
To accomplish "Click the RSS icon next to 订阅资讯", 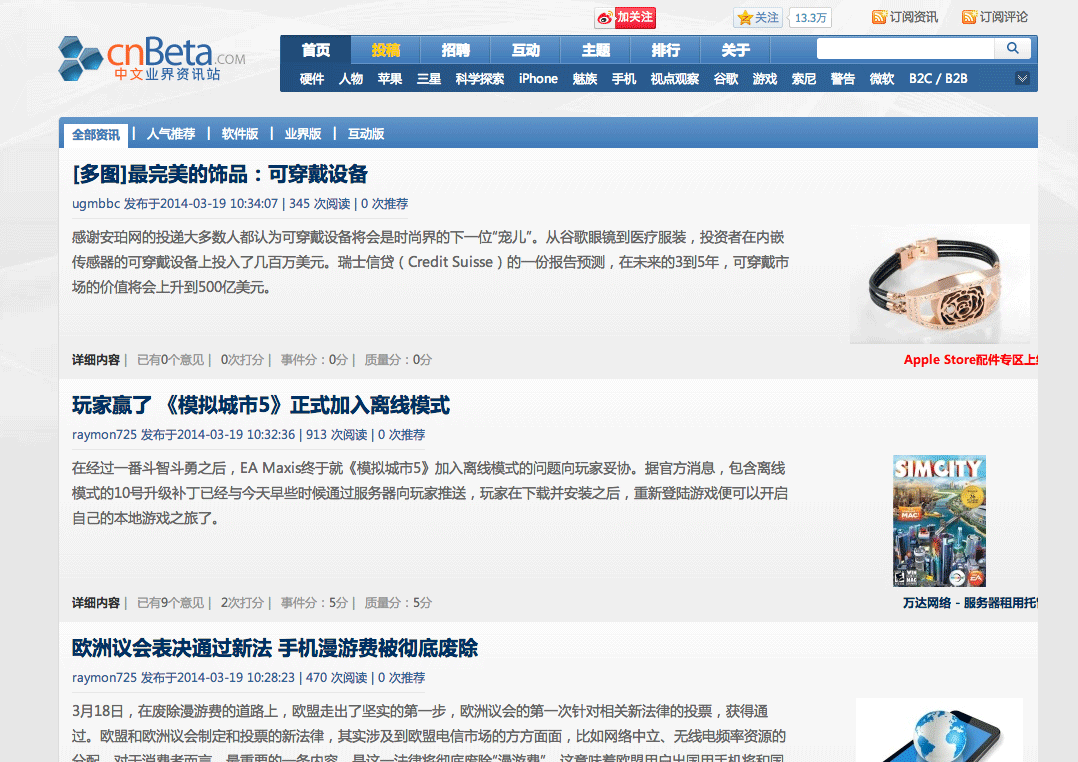I will (x=879, y=17).
